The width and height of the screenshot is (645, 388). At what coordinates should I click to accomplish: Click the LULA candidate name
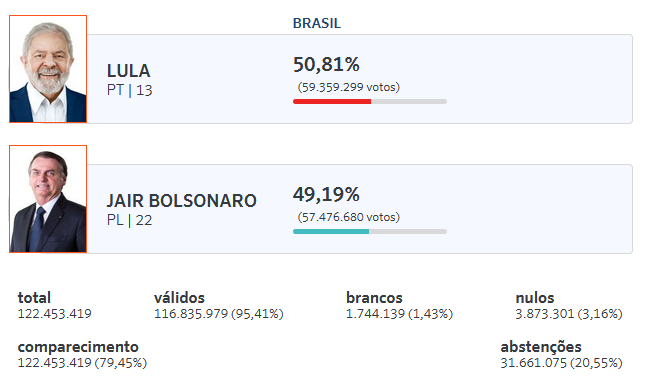click(129, 71)
